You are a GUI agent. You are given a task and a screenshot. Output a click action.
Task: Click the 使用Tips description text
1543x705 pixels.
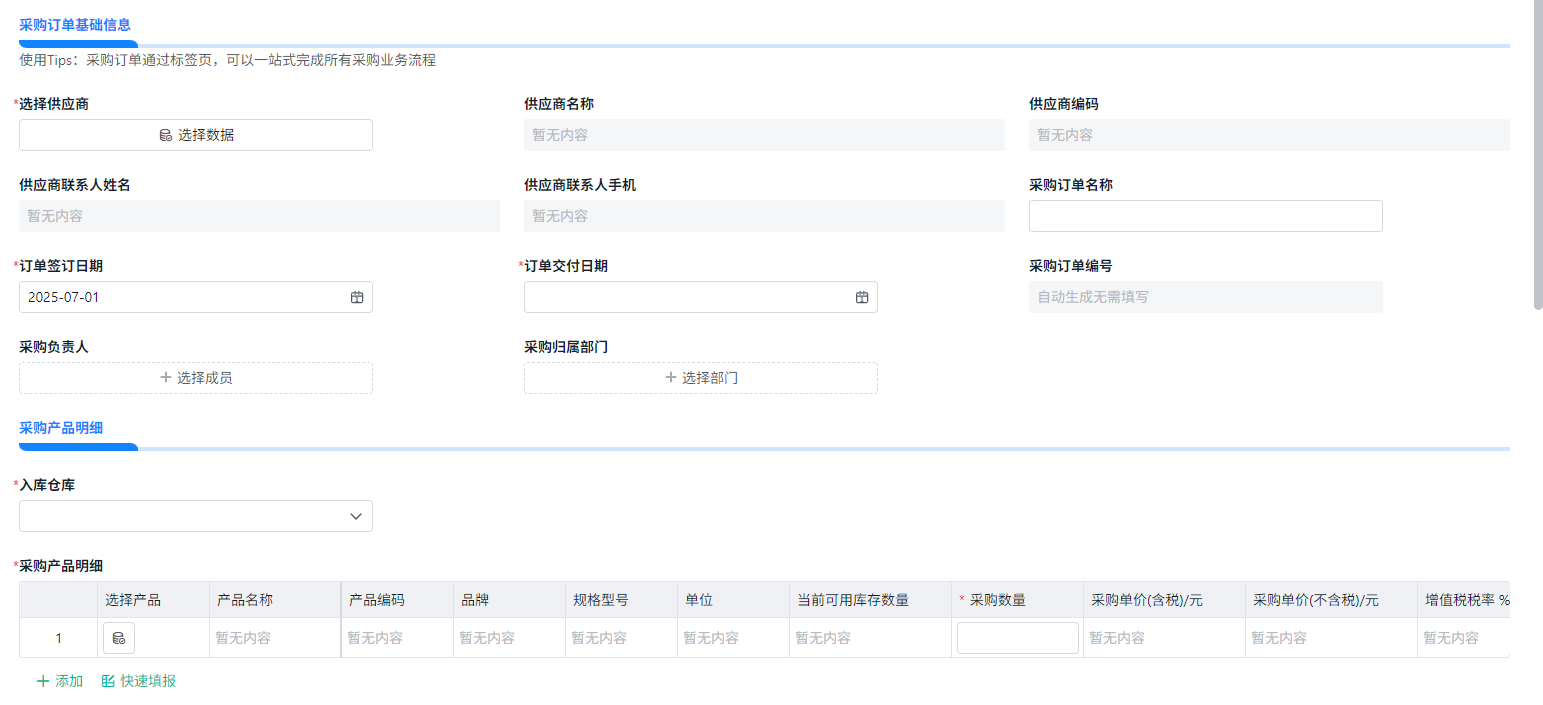[x=228, y=60]
